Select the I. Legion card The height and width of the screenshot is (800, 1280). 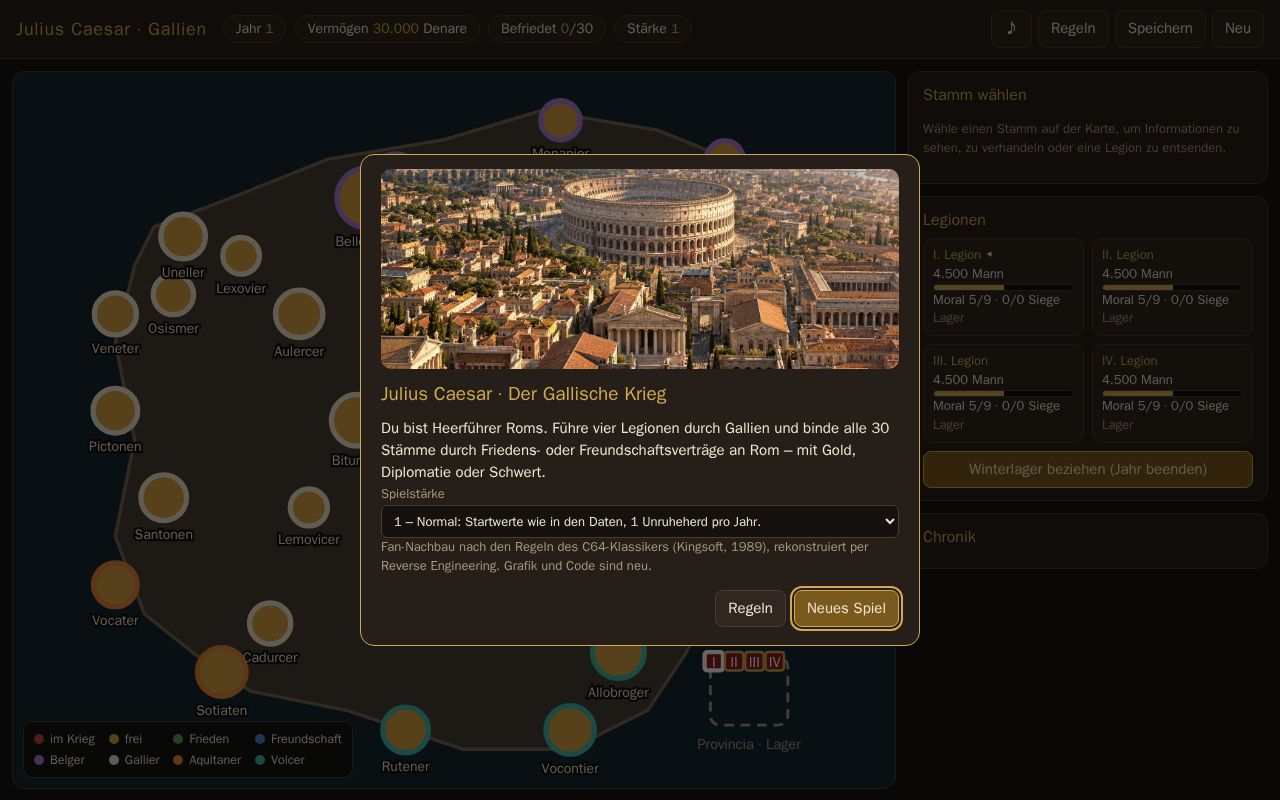tap(1003, 286)
